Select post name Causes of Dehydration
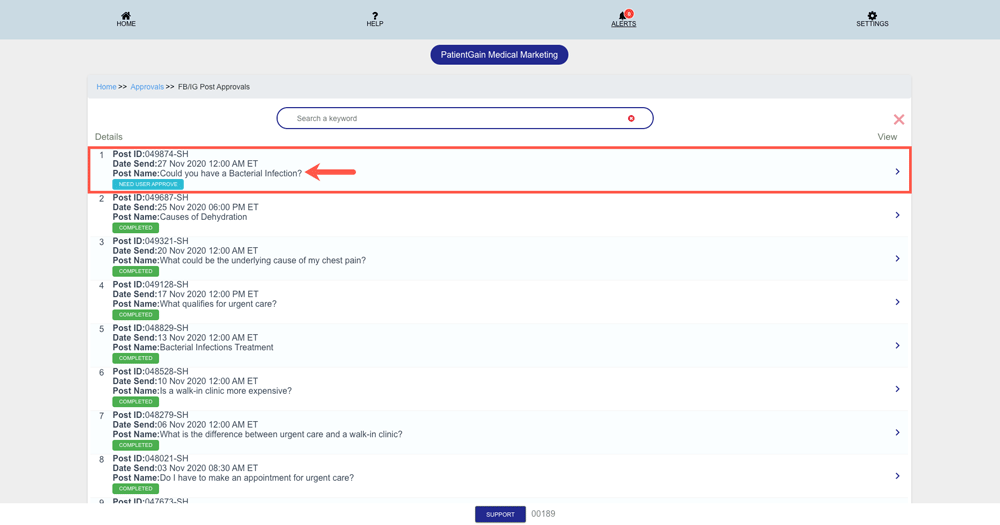1000x525 pixels. pyautogui.click(x=203, y=217)
